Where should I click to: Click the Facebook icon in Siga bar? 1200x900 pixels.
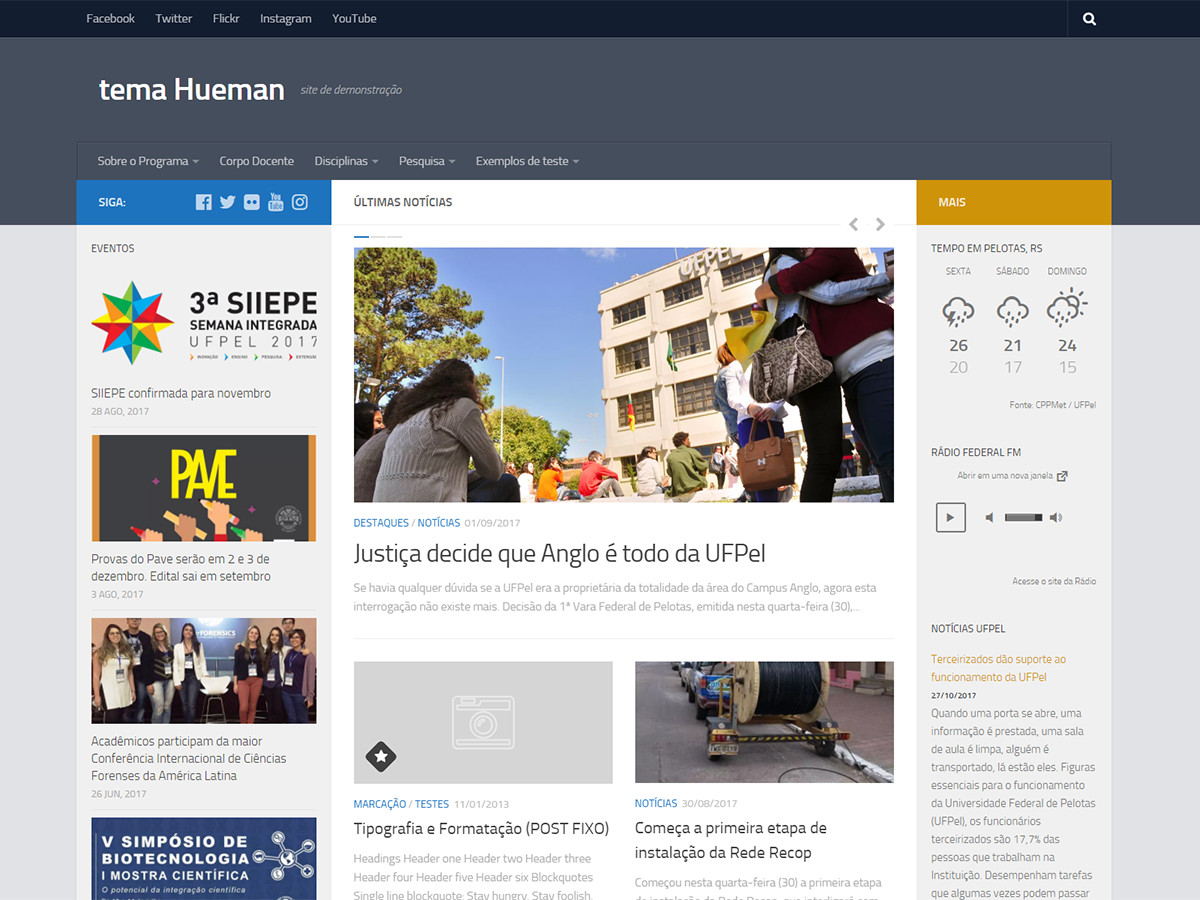click(x=204, y=202)
